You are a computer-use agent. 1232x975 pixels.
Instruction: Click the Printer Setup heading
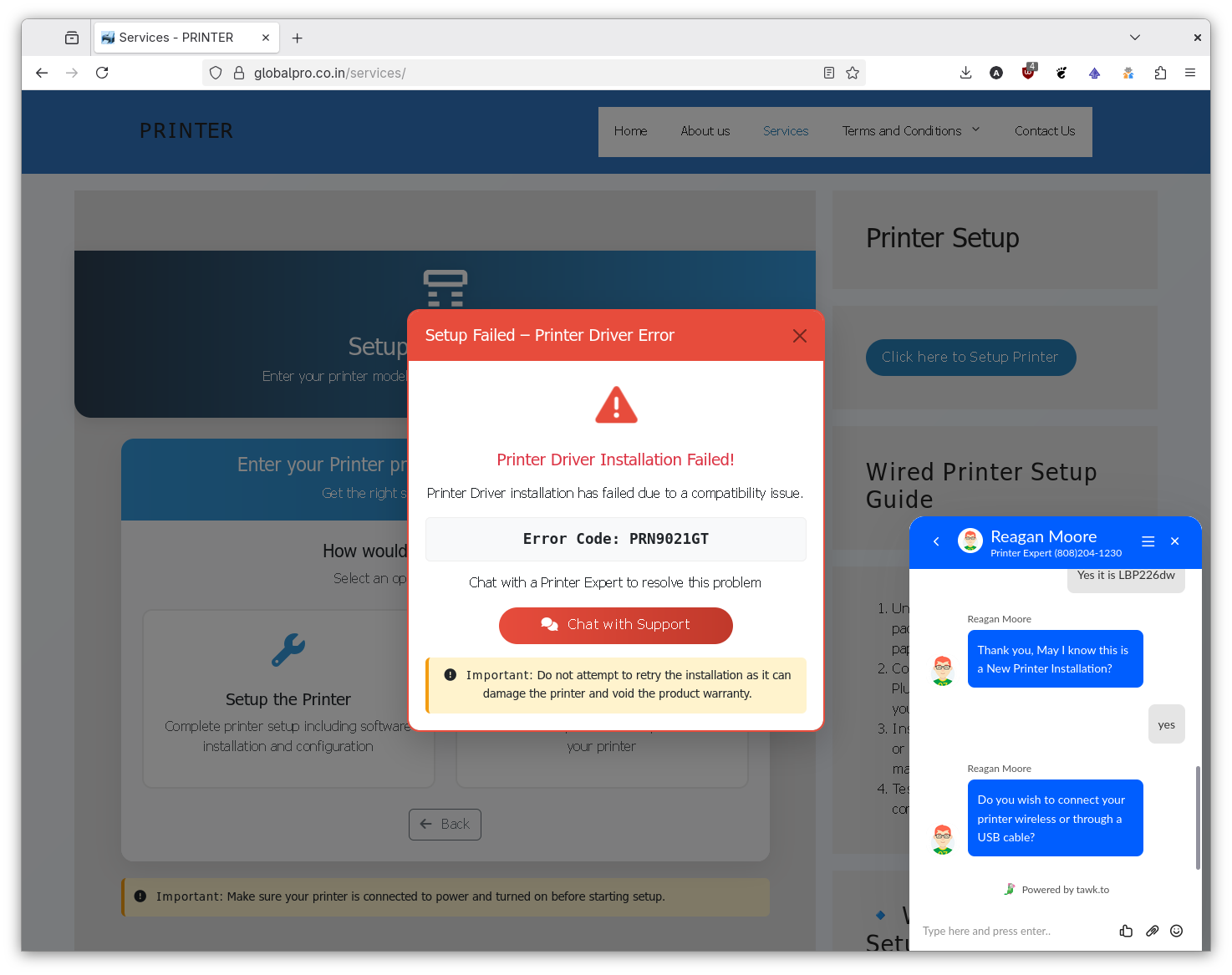942,238
